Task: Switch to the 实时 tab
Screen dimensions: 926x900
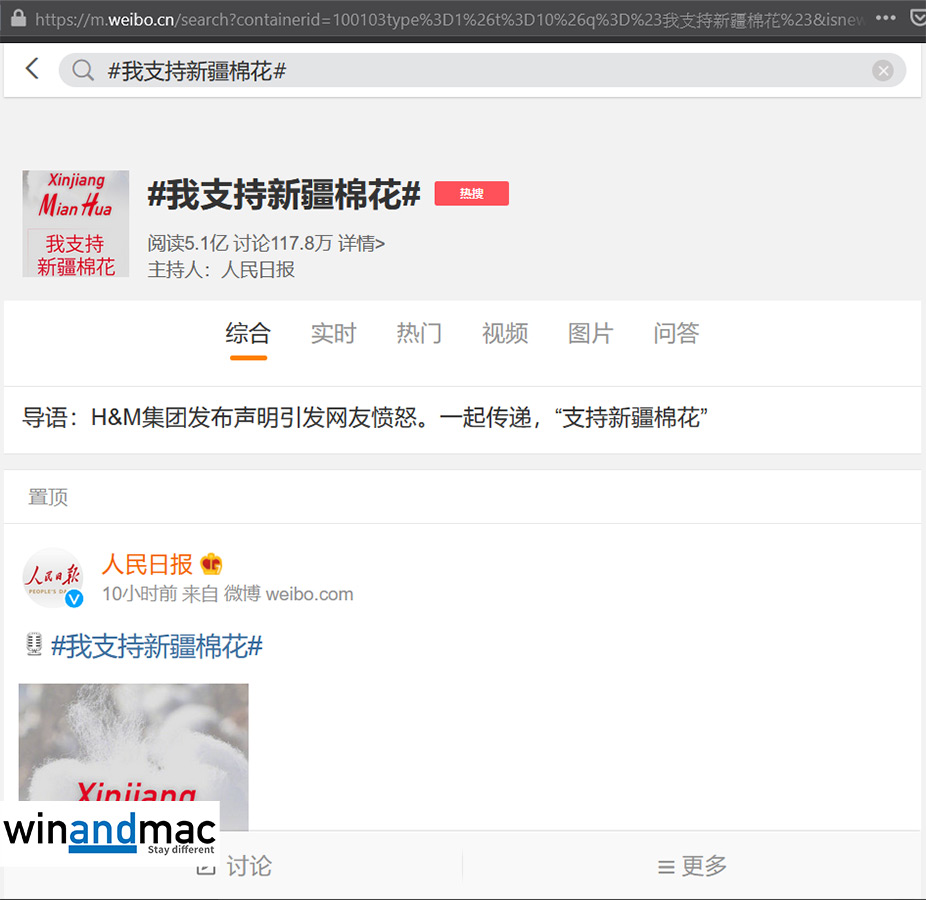Action: [x=333, y=333]
